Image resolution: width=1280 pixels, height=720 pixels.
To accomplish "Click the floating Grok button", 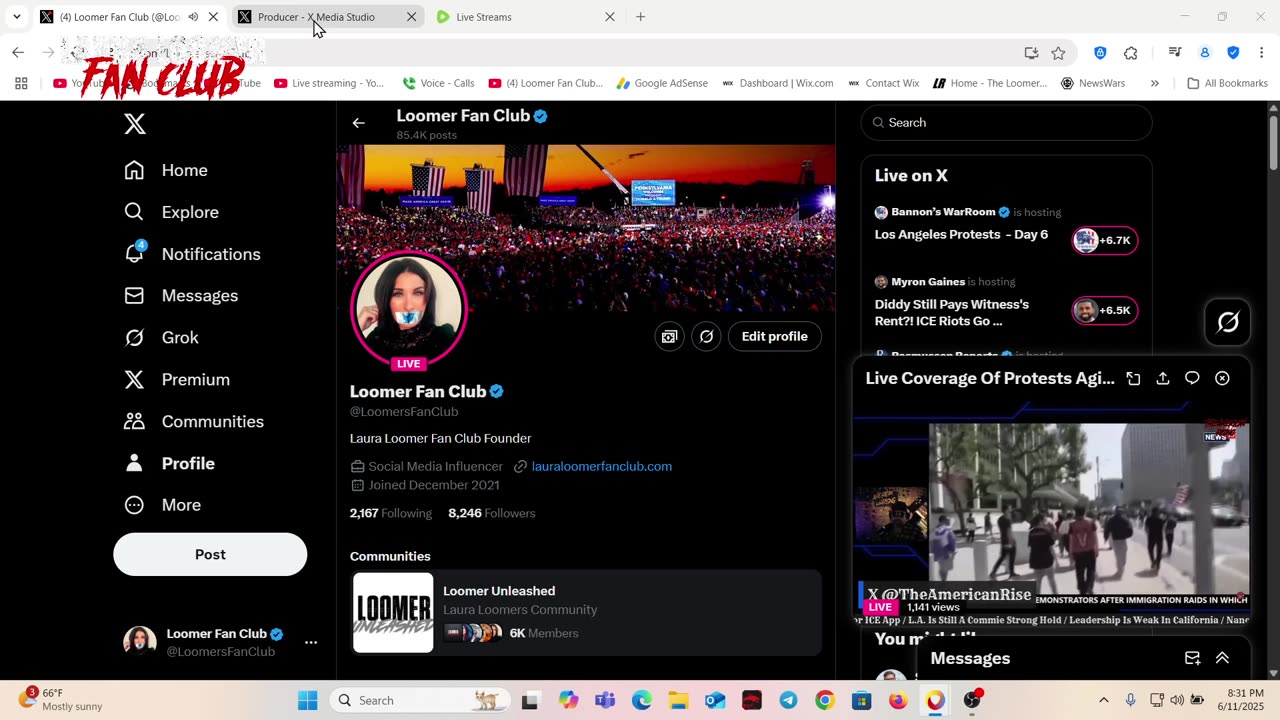I will 1228,322.
